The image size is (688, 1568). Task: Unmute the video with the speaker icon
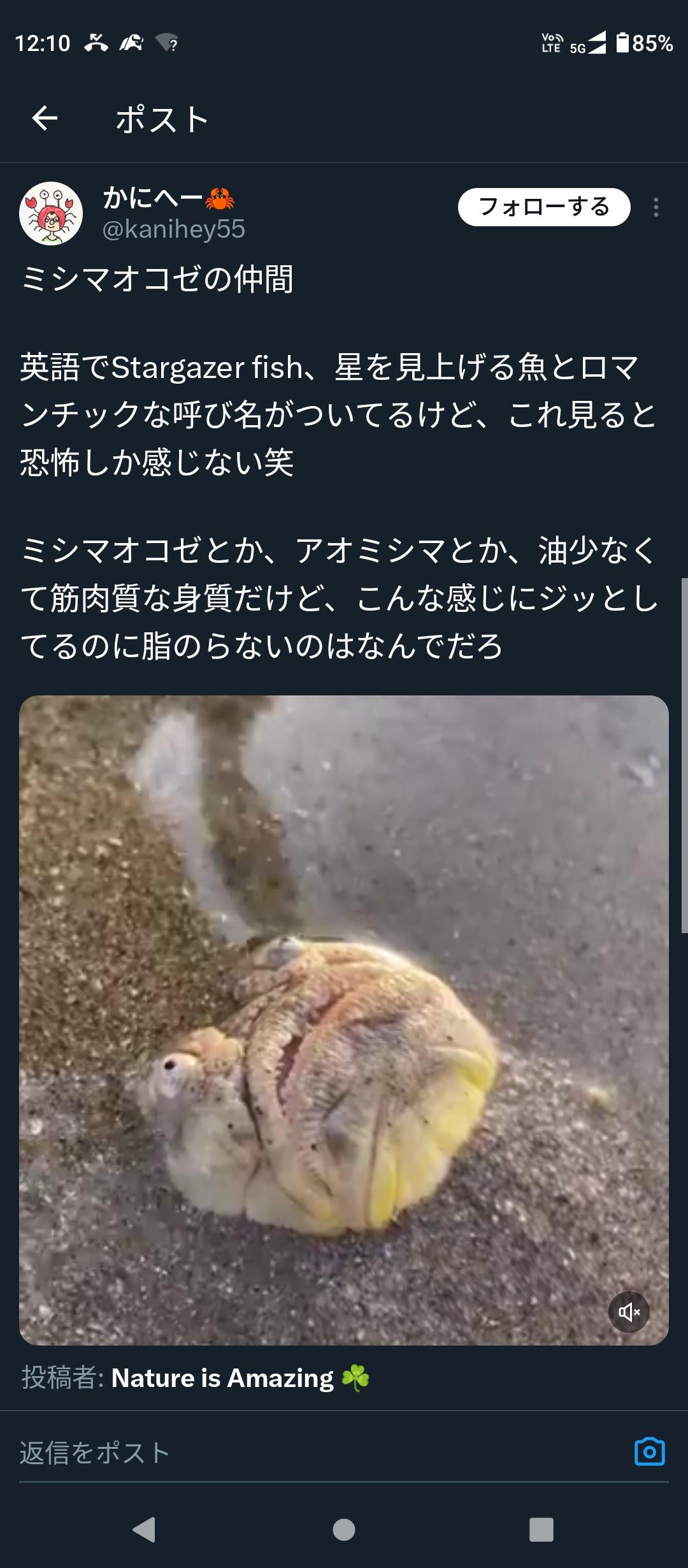point(629,1312)
